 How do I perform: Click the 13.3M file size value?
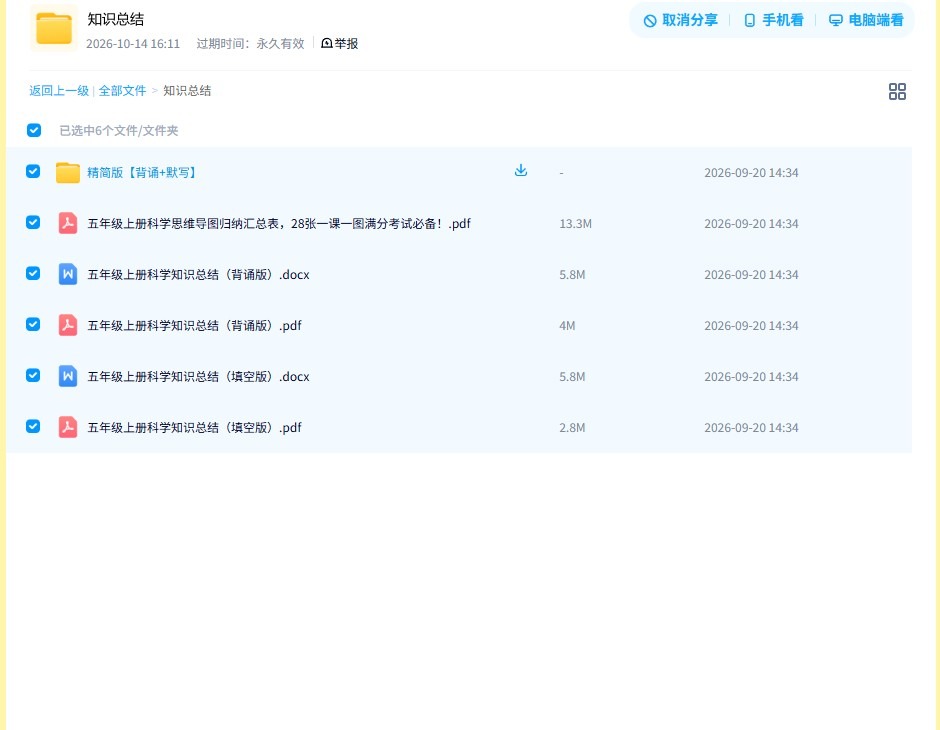point(576,224)
